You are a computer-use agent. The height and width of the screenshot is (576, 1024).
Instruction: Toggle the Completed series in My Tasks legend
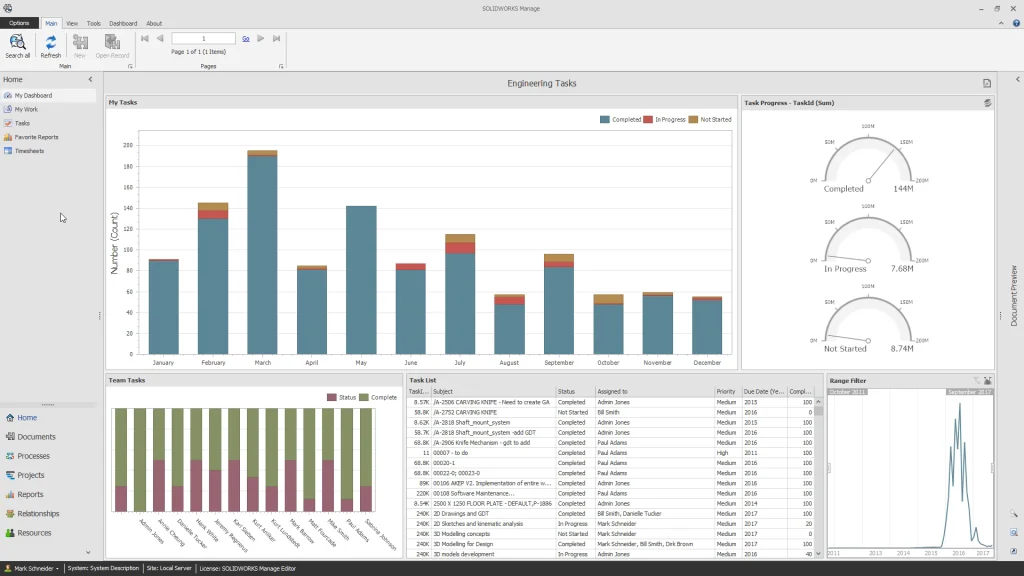pos(620,119)
